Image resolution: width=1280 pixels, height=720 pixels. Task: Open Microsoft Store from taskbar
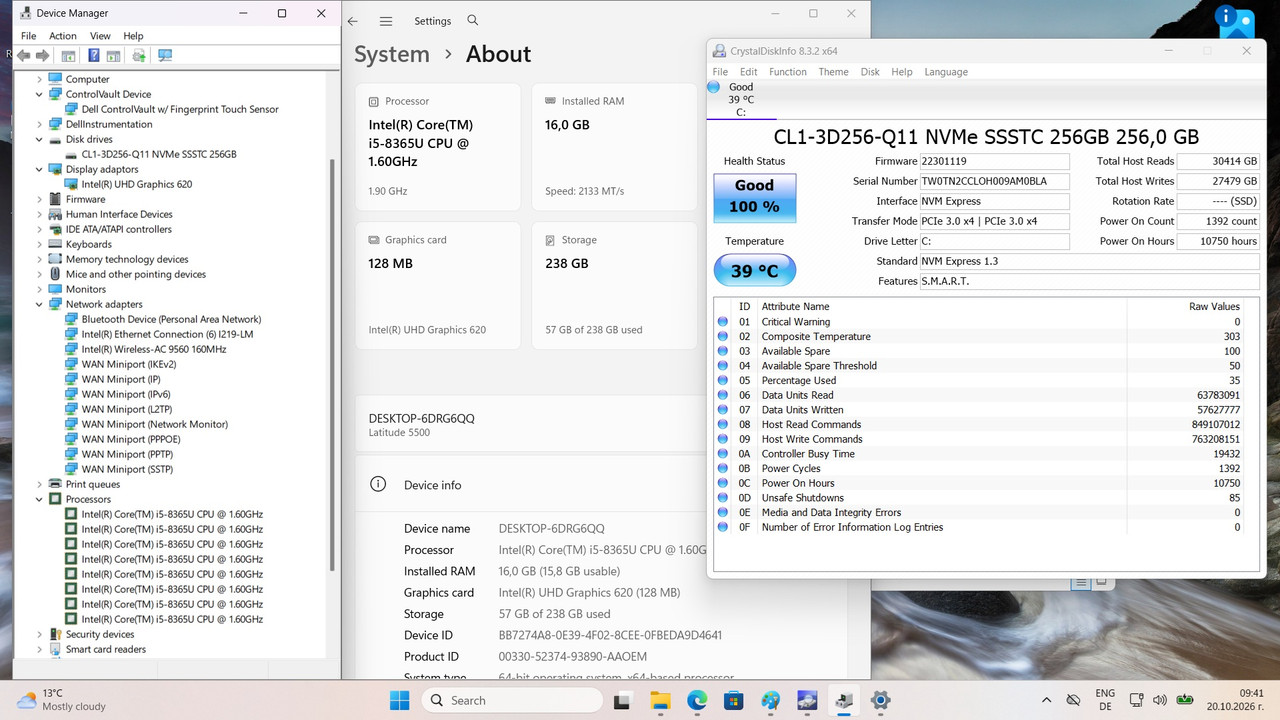(x=734, y=701)
